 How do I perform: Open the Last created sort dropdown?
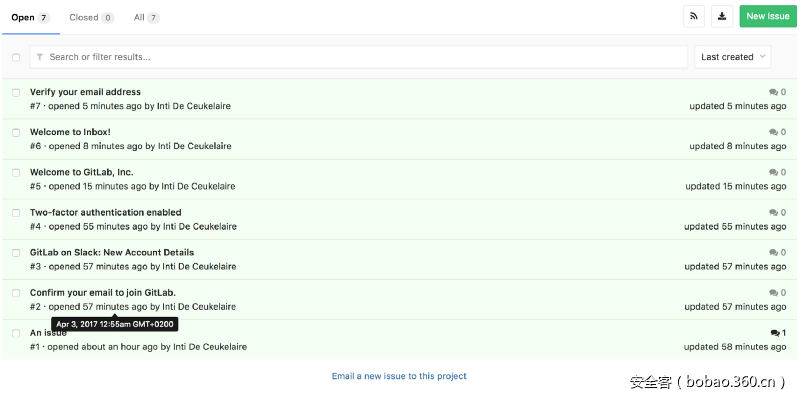click(733, 57)
